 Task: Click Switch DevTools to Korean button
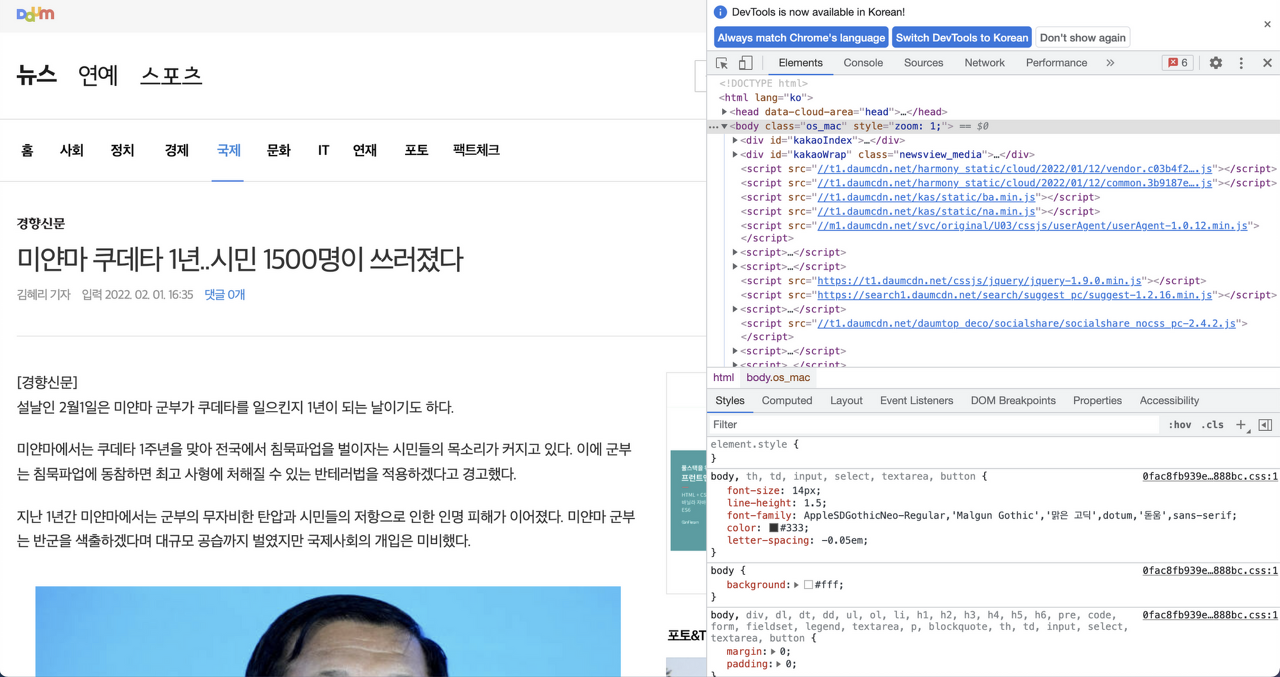tap(962, 38)
